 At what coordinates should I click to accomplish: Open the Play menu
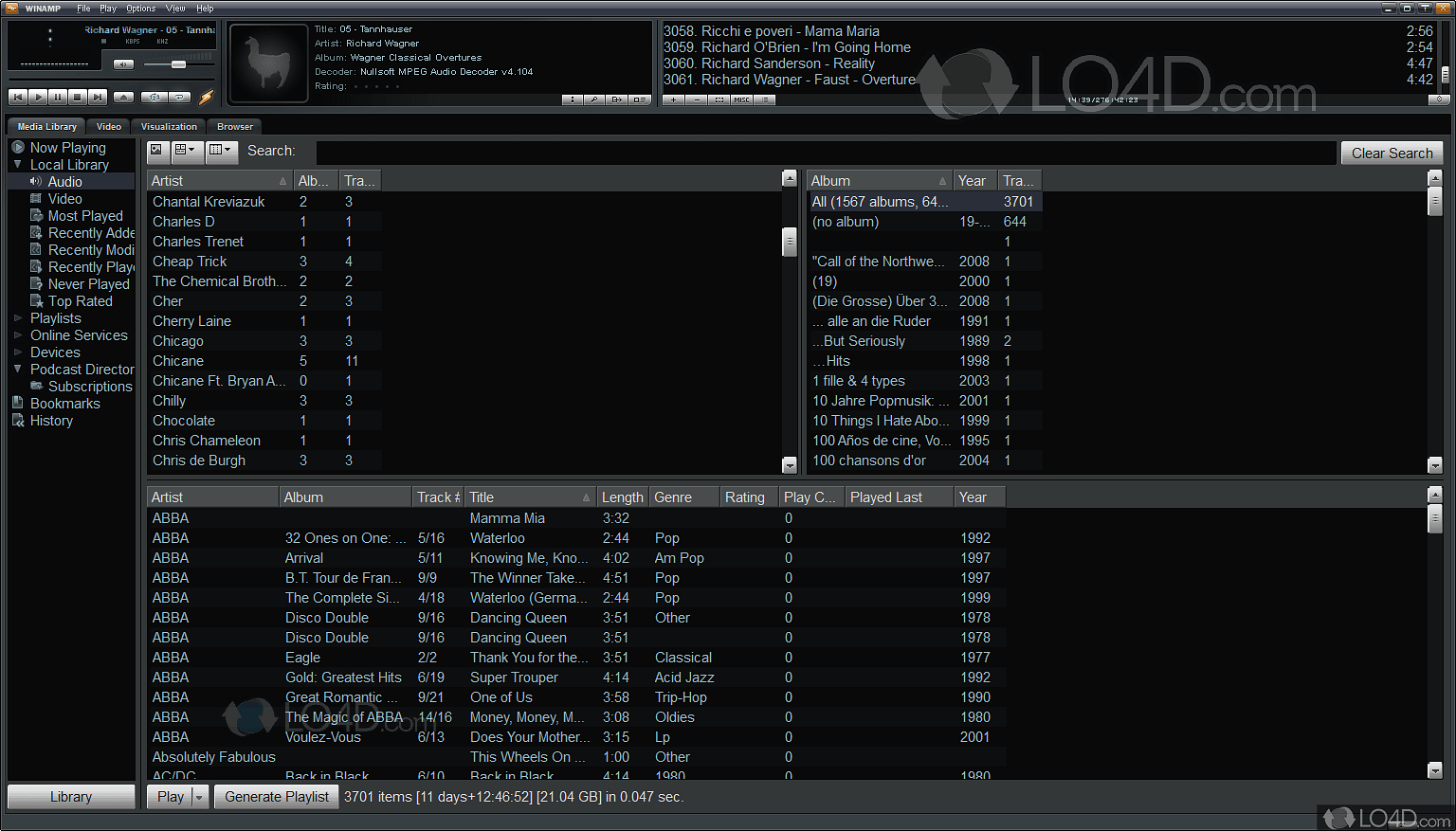tap(108, 9)
